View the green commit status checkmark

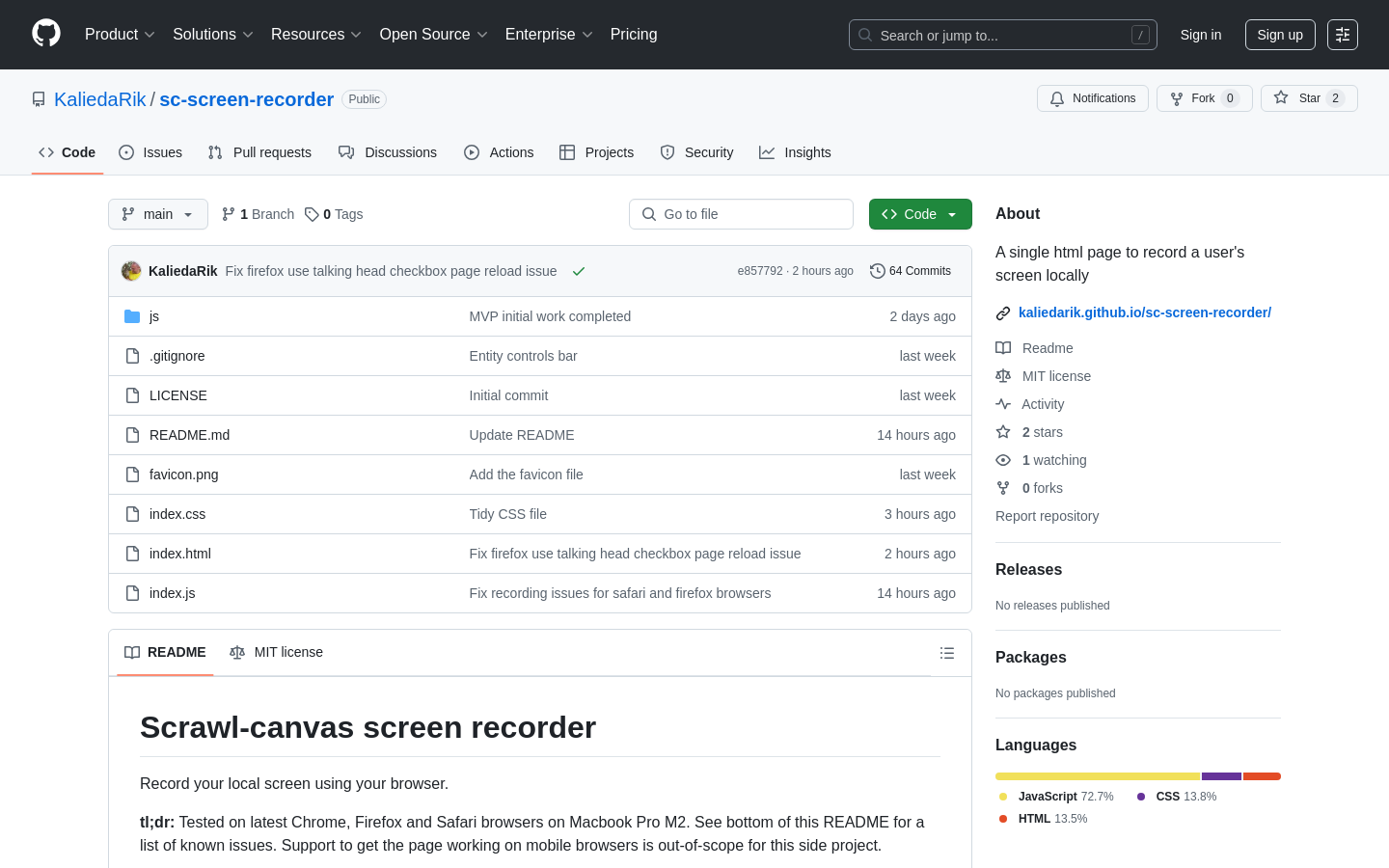(x=579, y=271)
